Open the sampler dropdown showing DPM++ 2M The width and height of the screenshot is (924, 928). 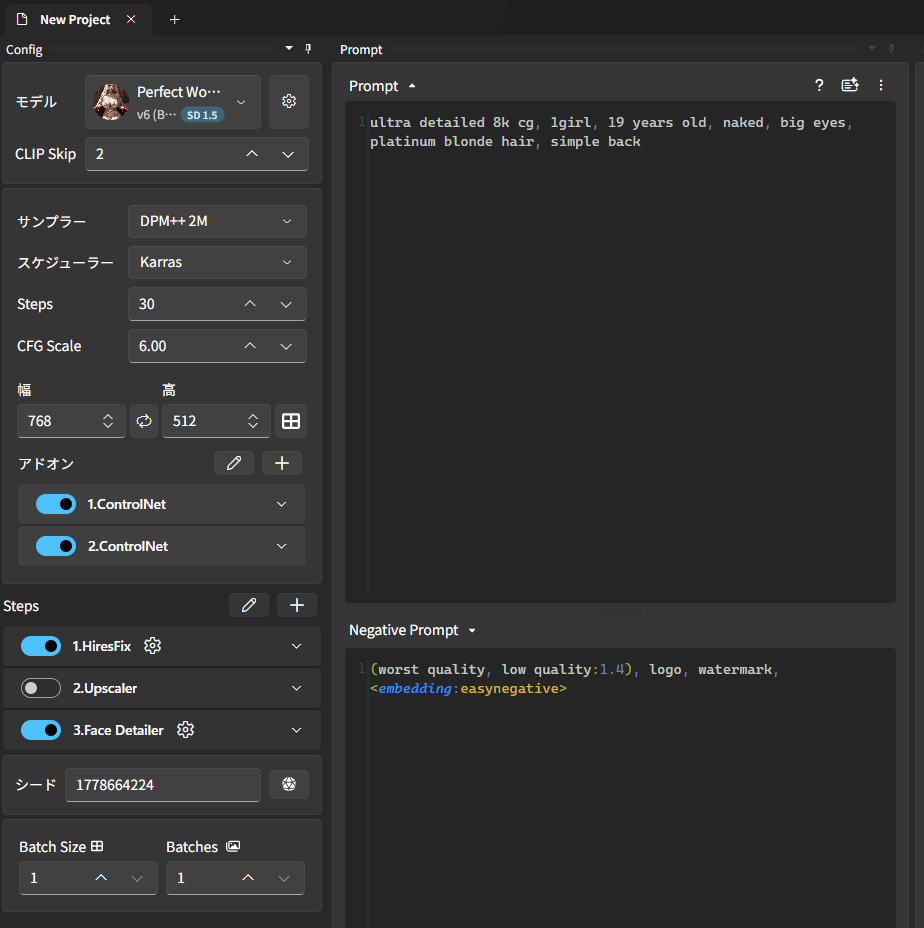point(217,221)
